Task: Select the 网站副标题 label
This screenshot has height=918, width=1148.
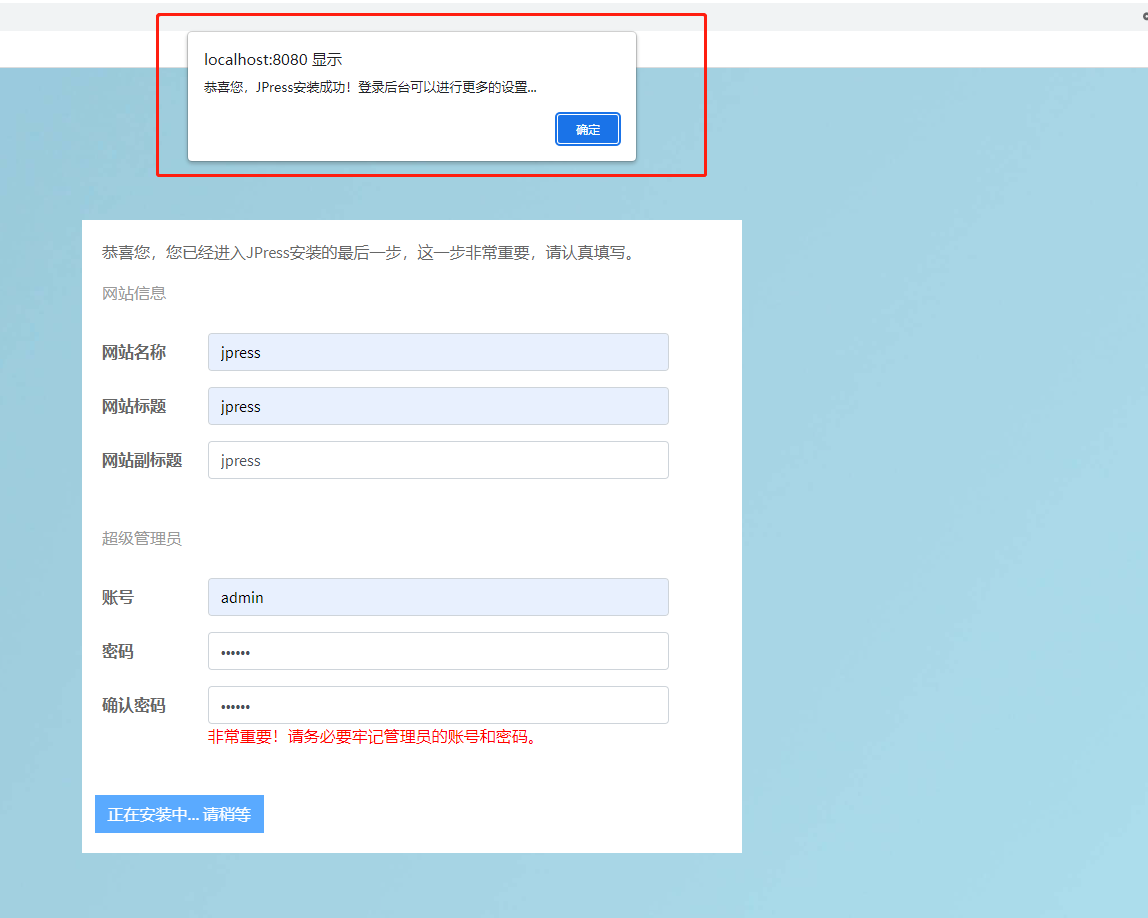Action: 142,460
